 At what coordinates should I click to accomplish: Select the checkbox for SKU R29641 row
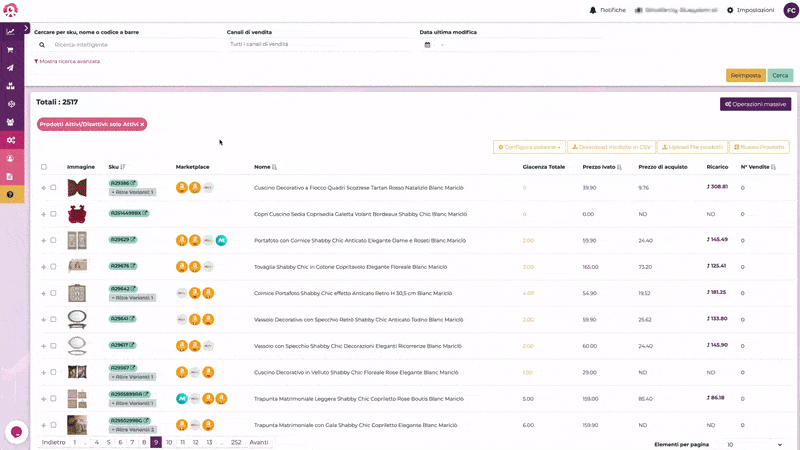coord(53,319)
